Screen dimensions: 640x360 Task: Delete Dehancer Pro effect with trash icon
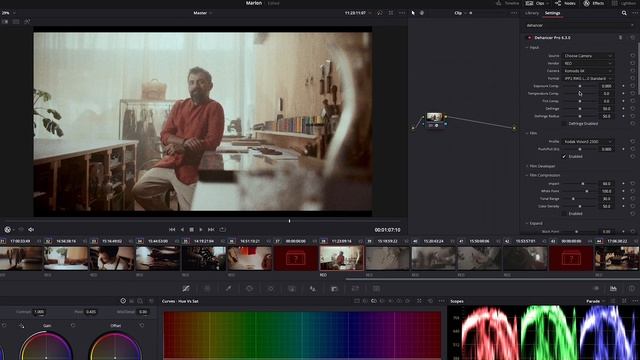(620, 38)
